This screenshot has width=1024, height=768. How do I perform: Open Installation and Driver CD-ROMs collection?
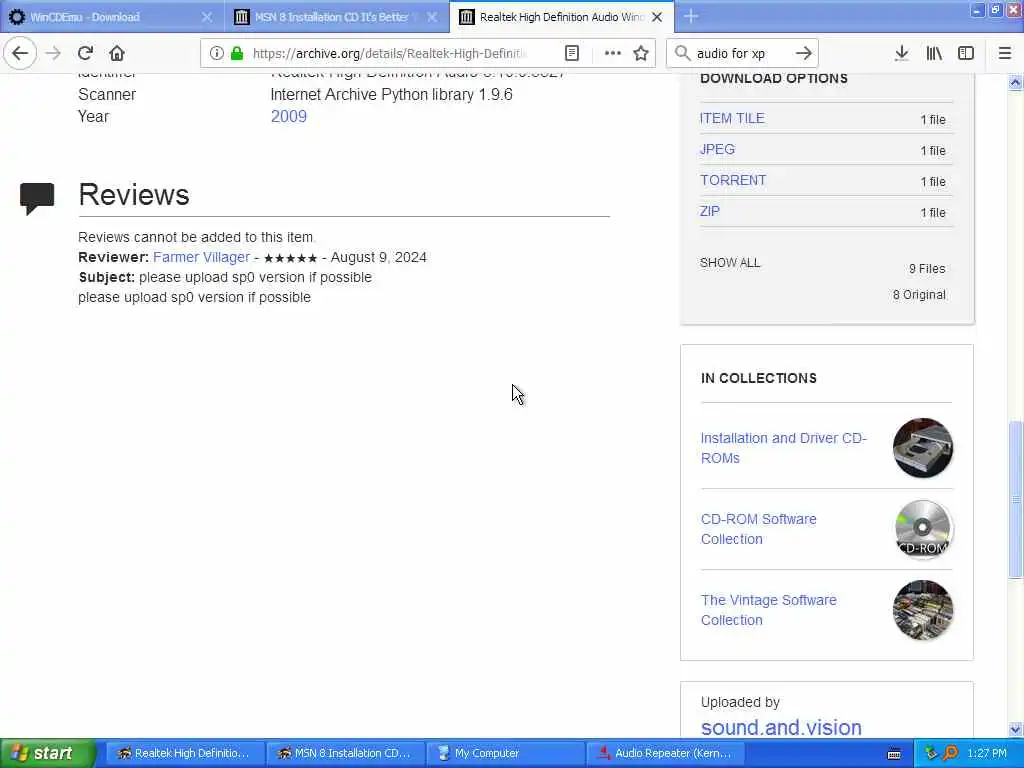coord(784,448)
